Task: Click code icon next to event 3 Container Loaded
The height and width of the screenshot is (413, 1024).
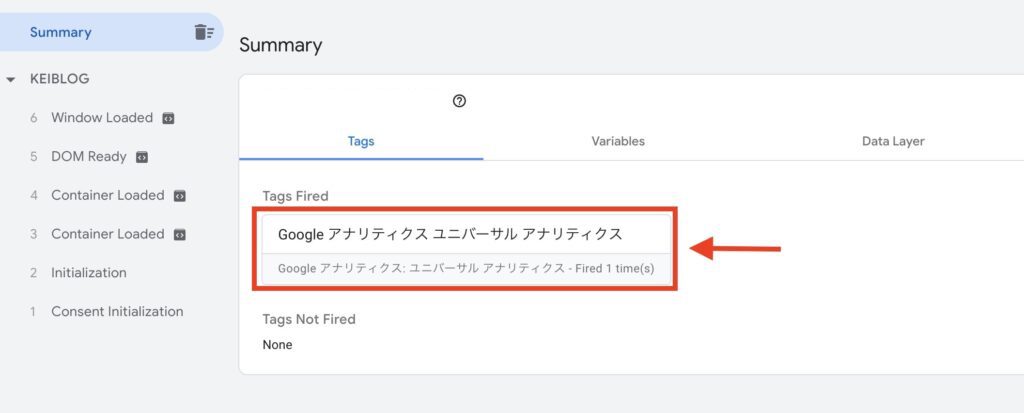Action: tap(180, 235)
